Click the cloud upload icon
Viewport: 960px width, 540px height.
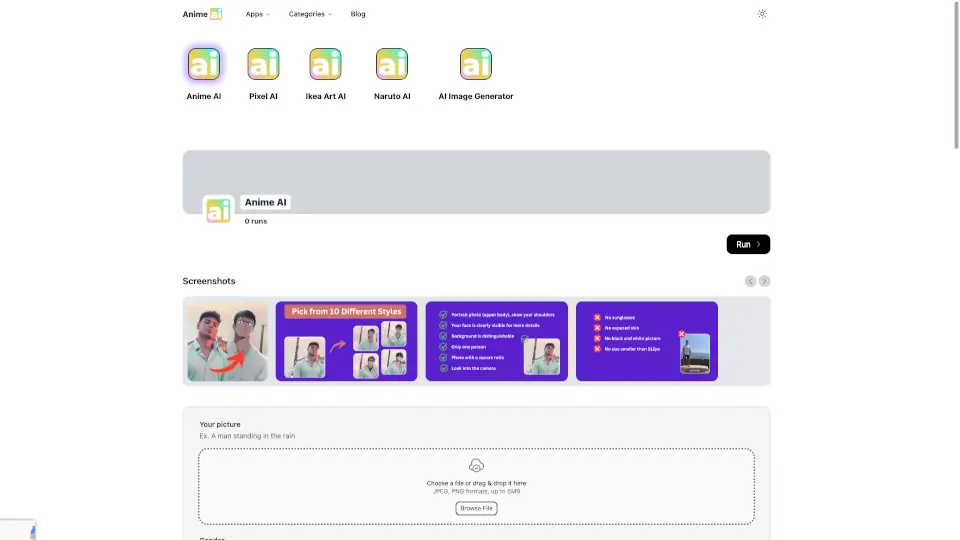pos(476,465)
